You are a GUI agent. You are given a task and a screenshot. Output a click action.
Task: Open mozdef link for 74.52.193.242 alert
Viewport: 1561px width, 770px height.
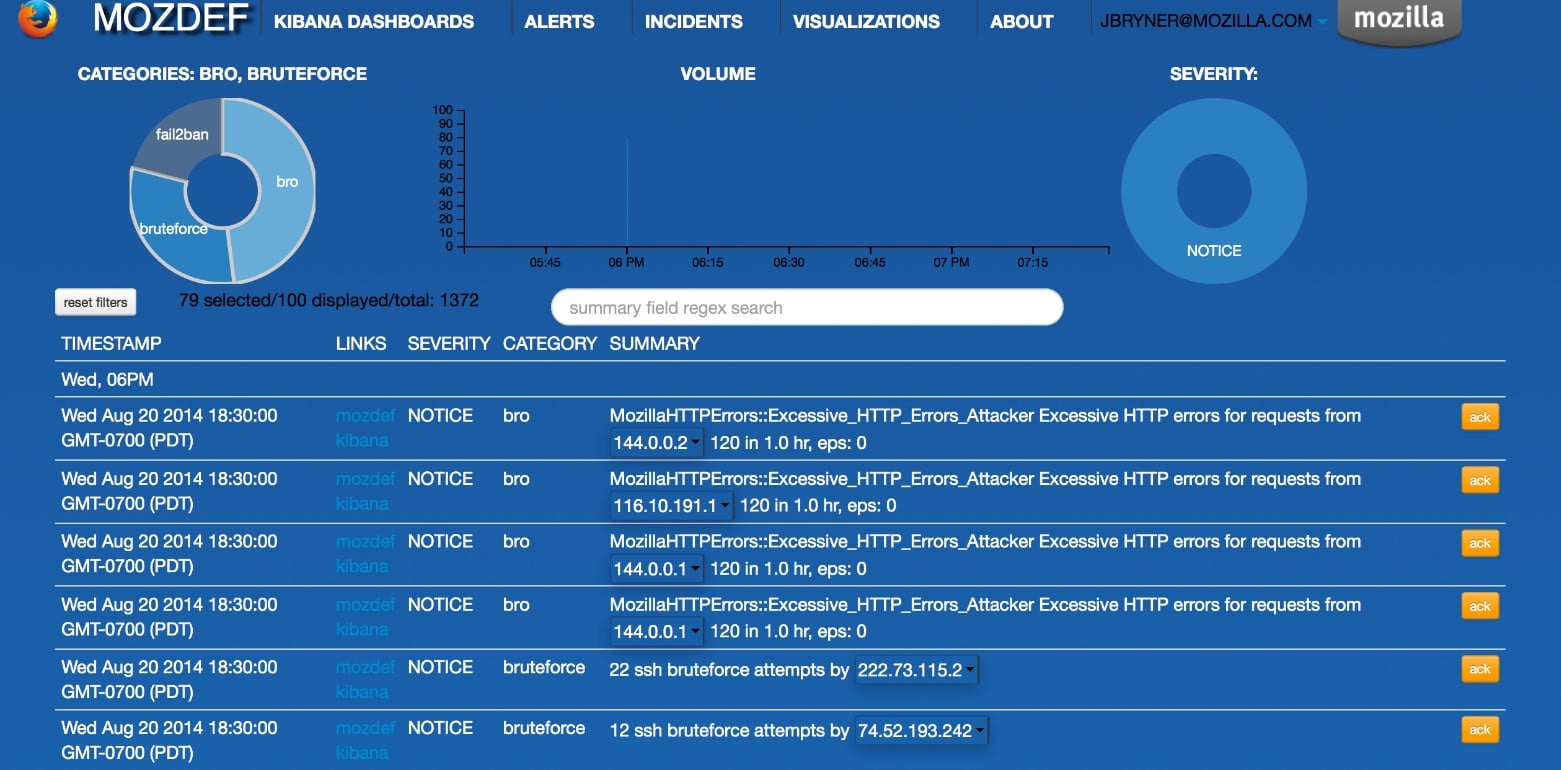pos(365,728)
